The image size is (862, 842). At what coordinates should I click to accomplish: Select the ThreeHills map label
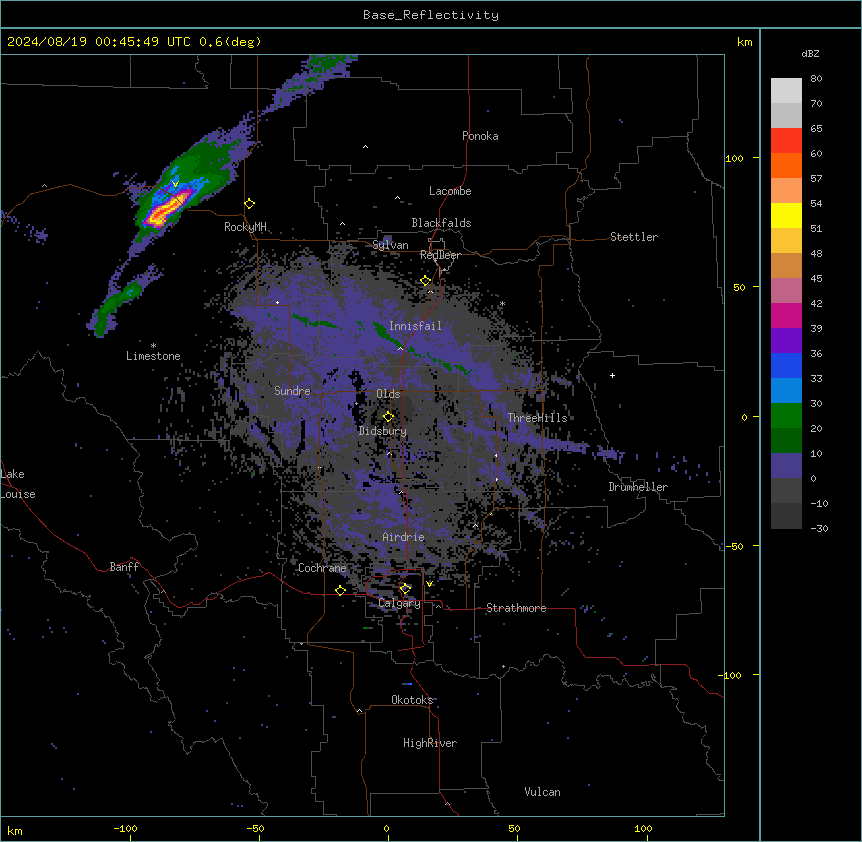tap(537, 418)
